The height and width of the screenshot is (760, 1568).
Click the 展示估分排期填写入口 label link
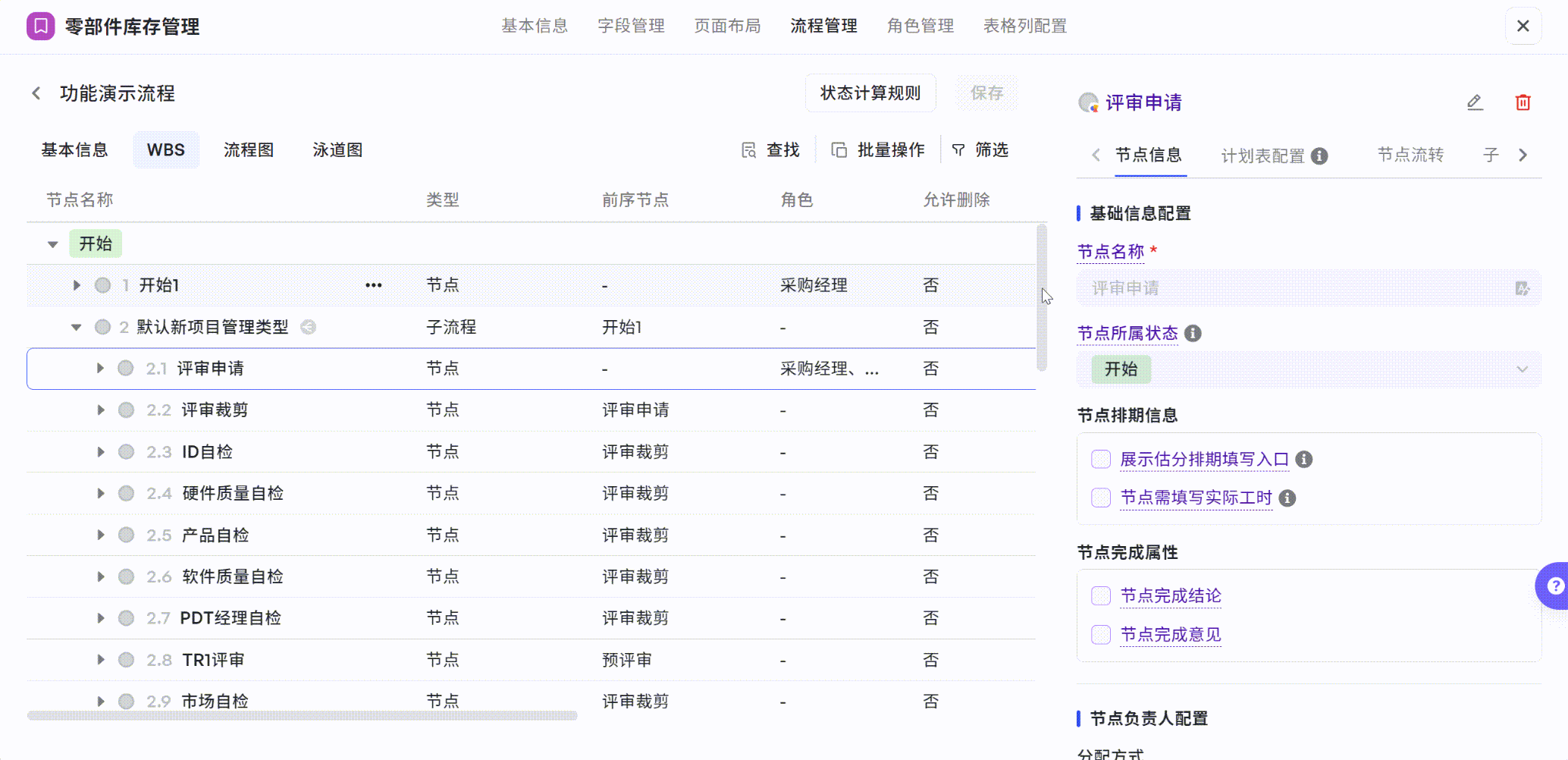(1204, 459)
